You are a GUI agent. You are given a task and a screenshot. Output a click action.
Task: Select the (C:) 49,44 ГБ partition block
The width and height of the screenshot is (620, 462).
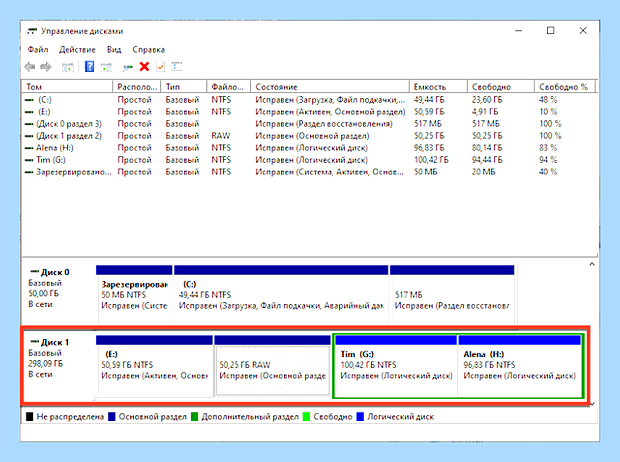pos(281,295)
